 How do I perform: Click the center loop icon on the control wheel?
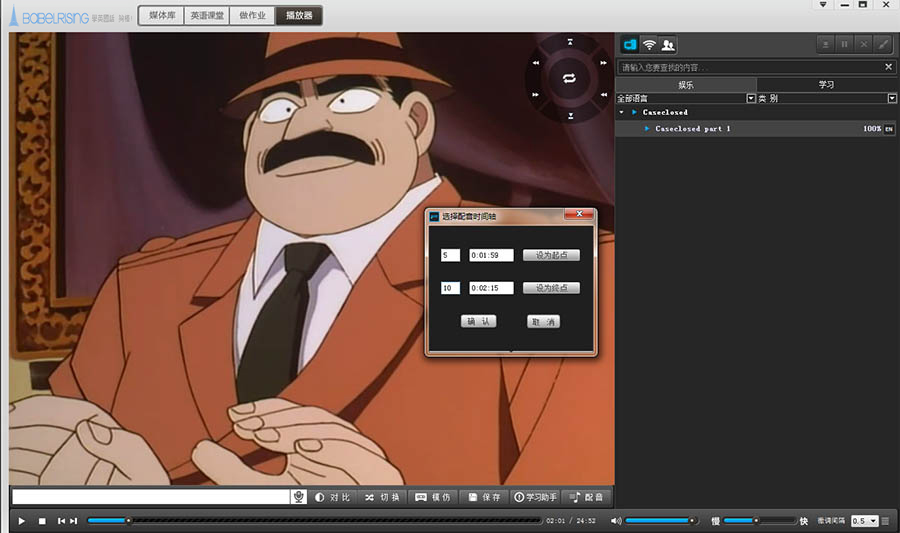569,79
